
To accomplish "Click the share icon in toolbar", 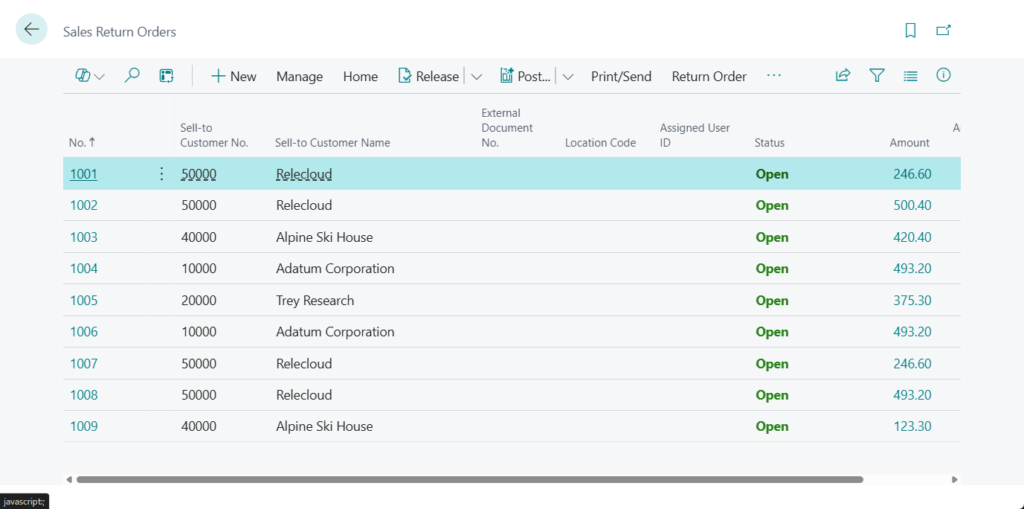I will [843, 76].
